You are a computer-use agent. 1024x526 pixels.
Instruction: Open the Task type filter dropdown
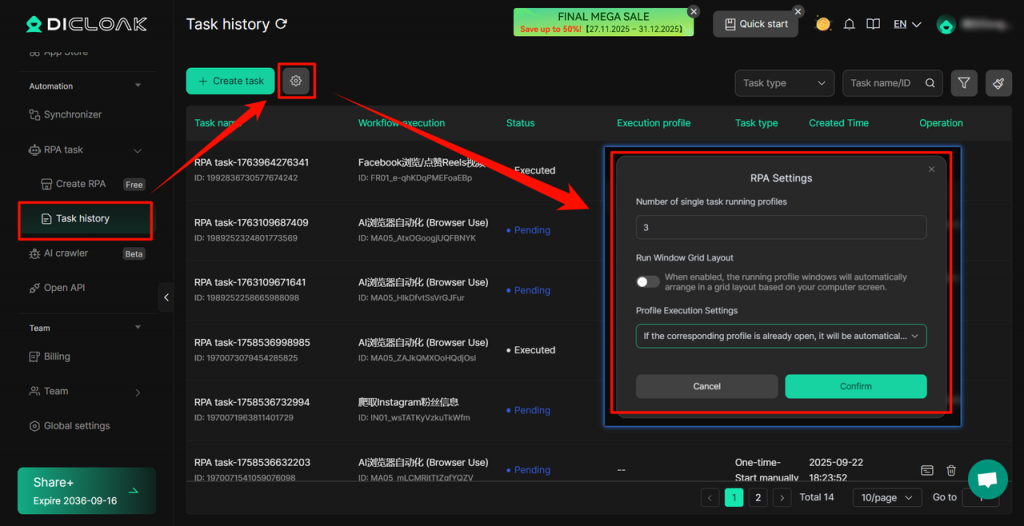pyautogui.click(x=784, y=84)
